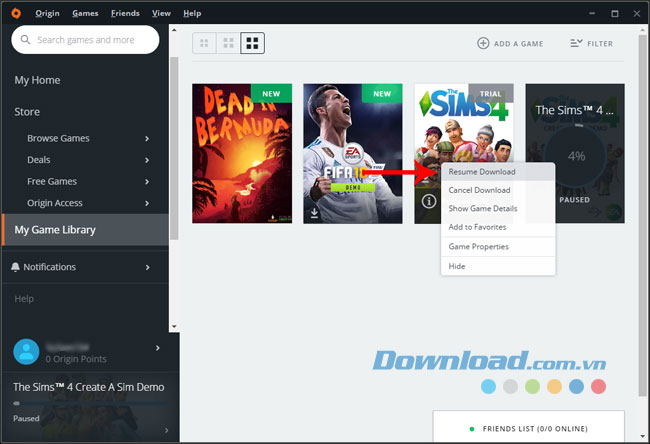Expand Browse Games chevron

coord(147,138)
